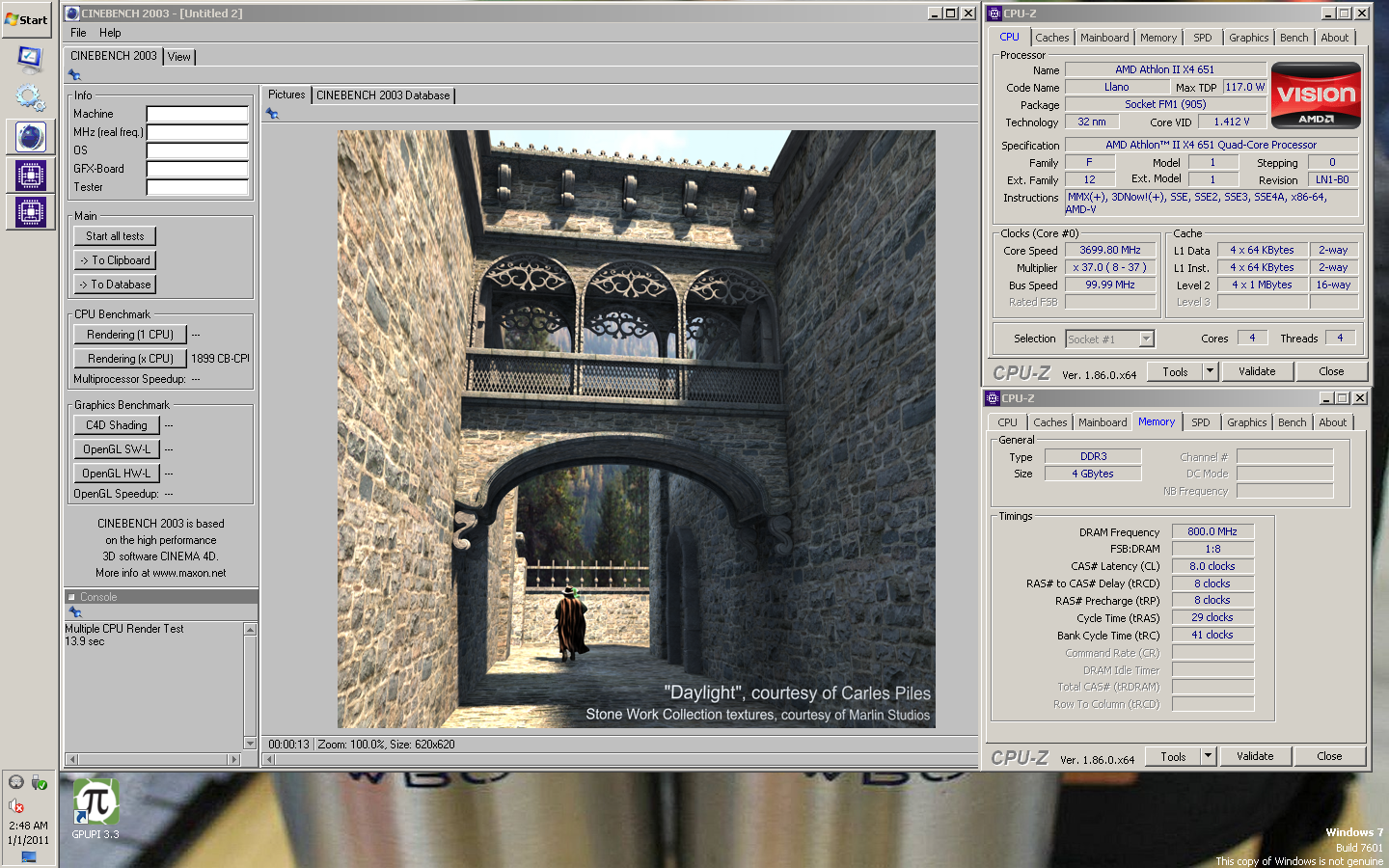The height and width of the screenshot is (868, 1389).
Task: Open the Graphics tab in the upper CPU-Z window
Action: click(x=1249, y=38)
